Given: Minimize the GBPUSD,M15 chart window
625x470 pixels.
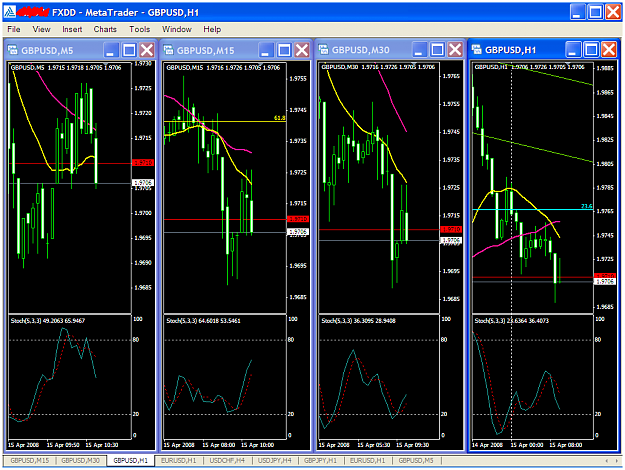Looking at the screenshot, I should 266,50.
